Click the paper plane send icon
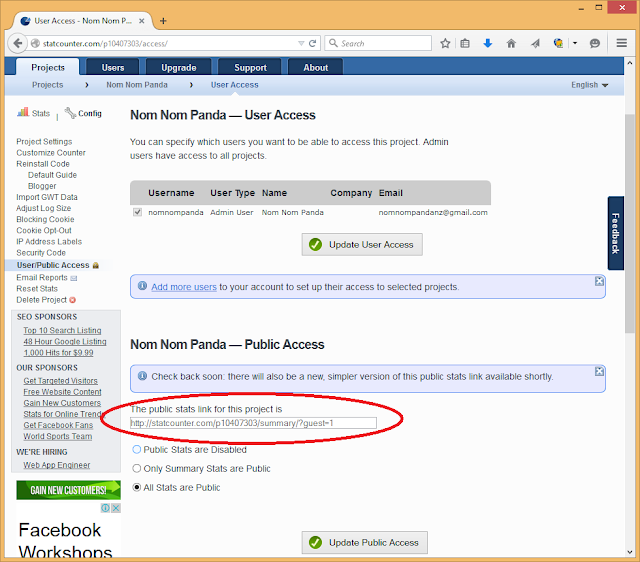 tap(535, 43)
